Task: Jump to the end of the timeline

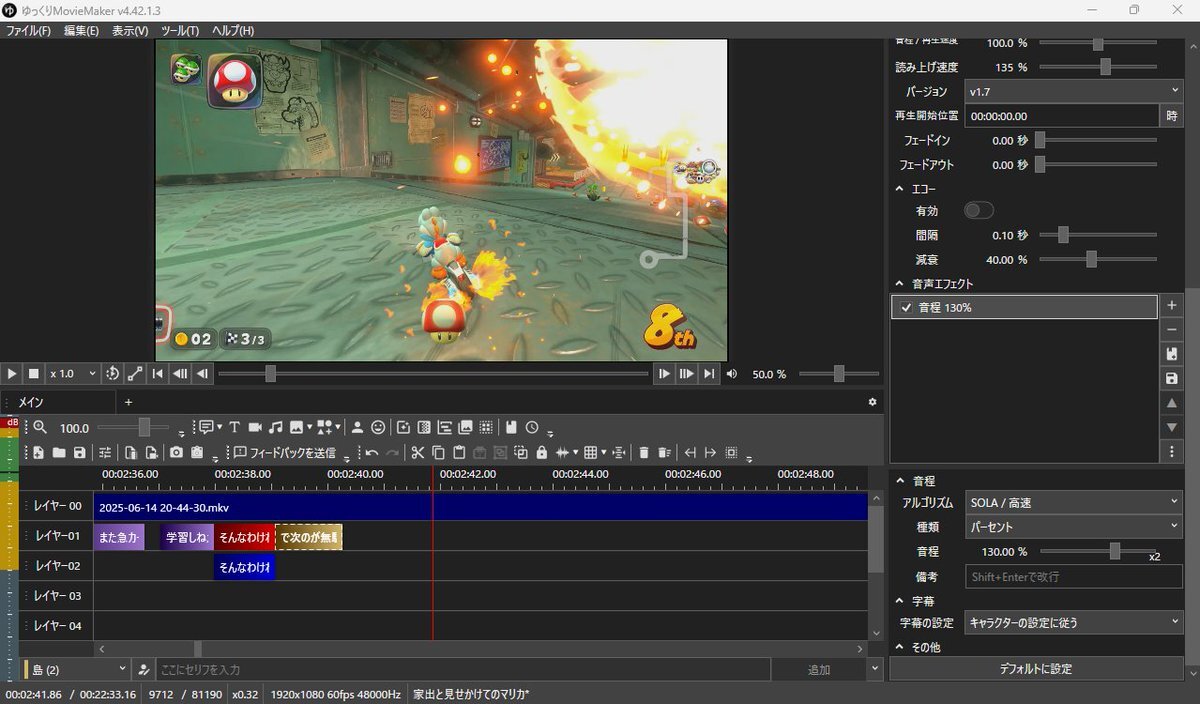Action: [x=709, y=374]
